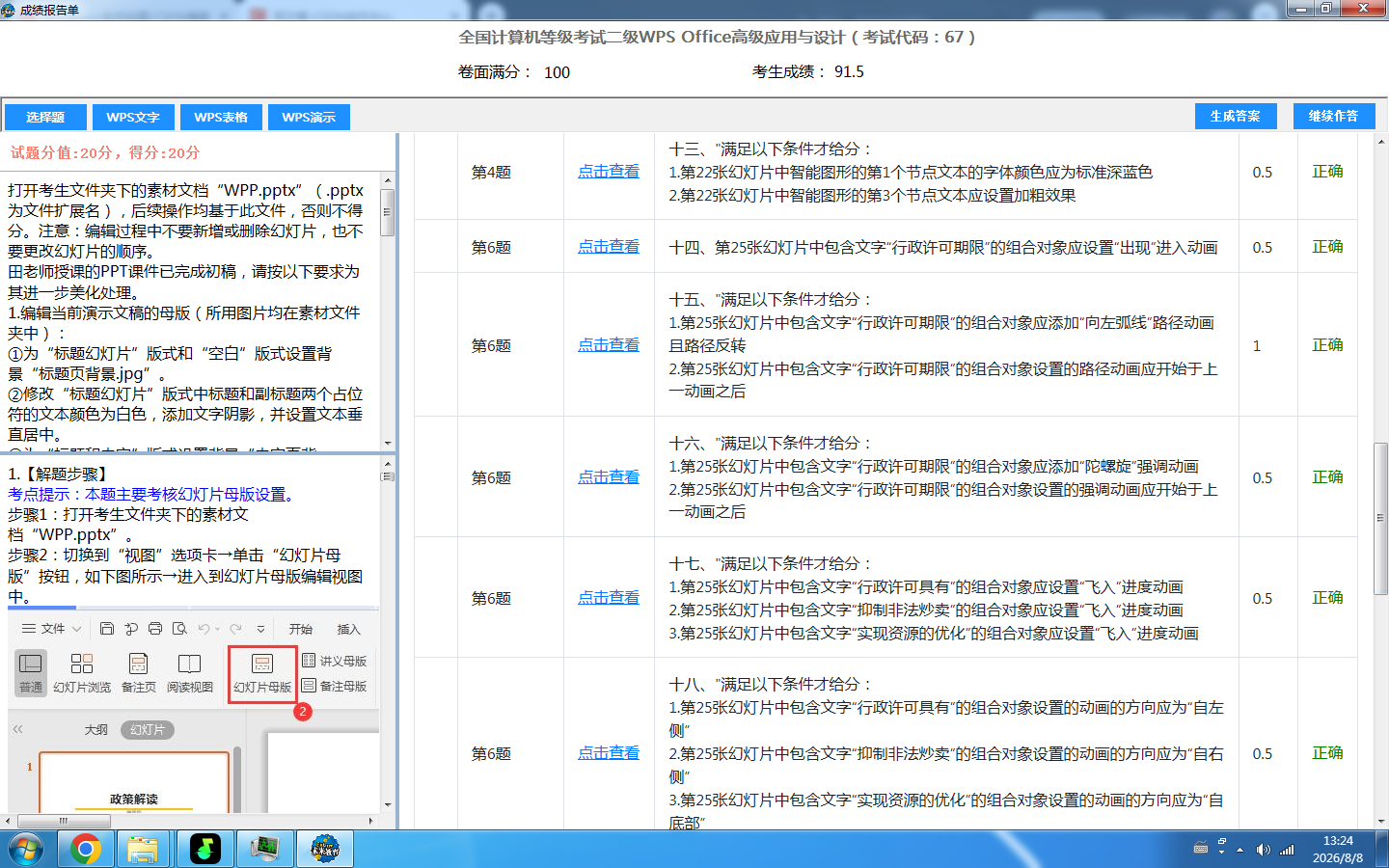Click the 幻灯片母版 icon in tutorial image

pyautogui.click(x=262, y=673)
